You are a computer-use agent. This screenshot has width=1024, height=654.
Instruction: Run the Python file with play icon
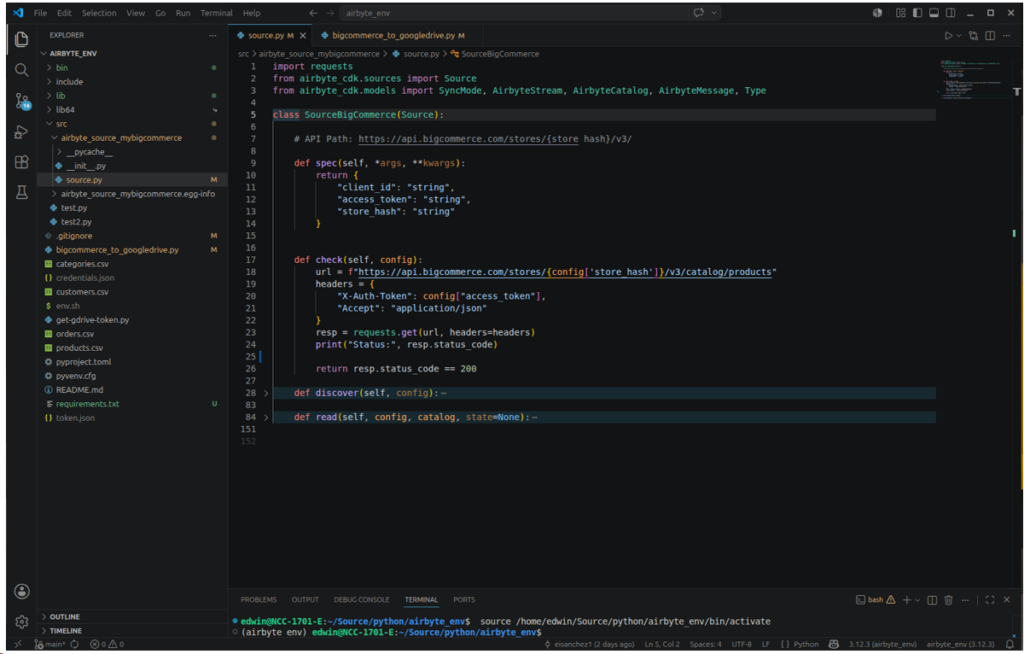point(948,36)
